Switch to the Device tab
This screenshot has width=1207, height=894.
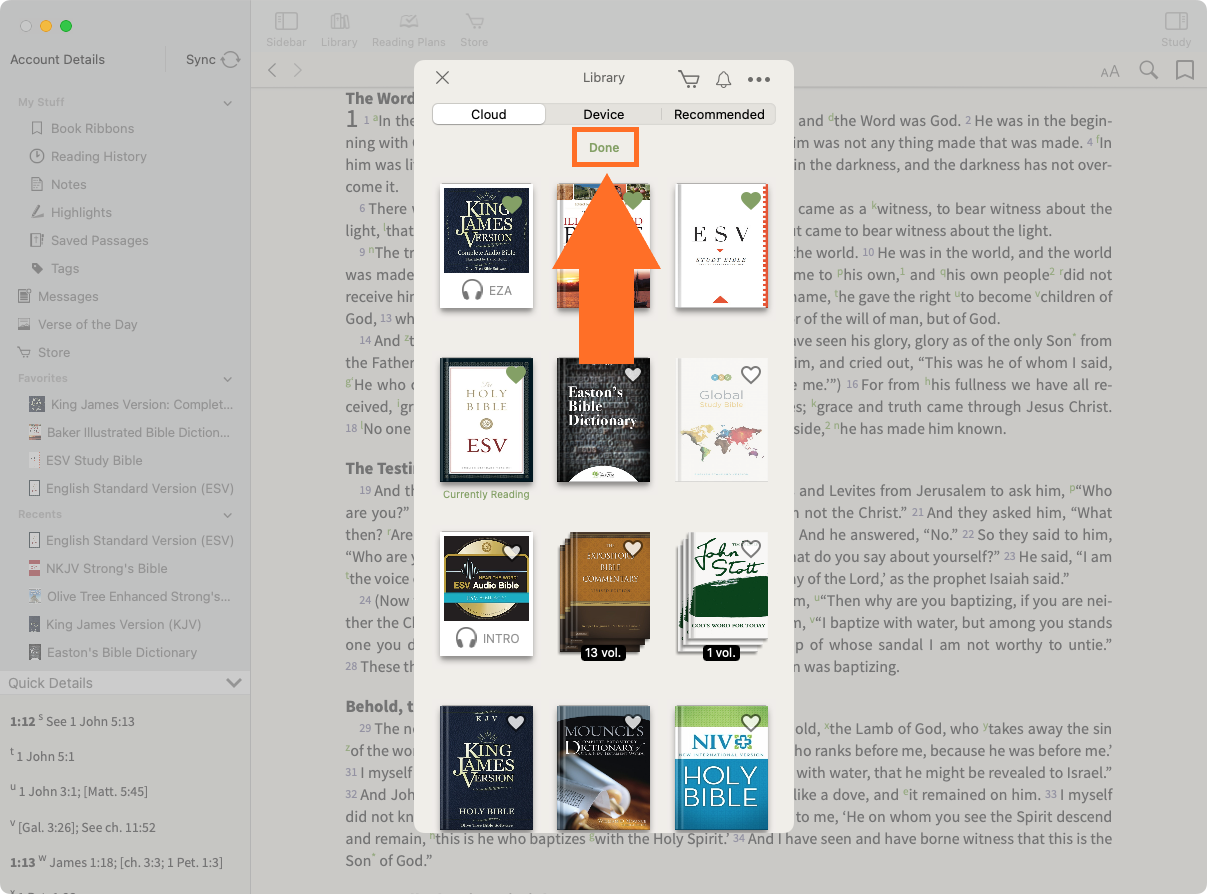point(604,114)
